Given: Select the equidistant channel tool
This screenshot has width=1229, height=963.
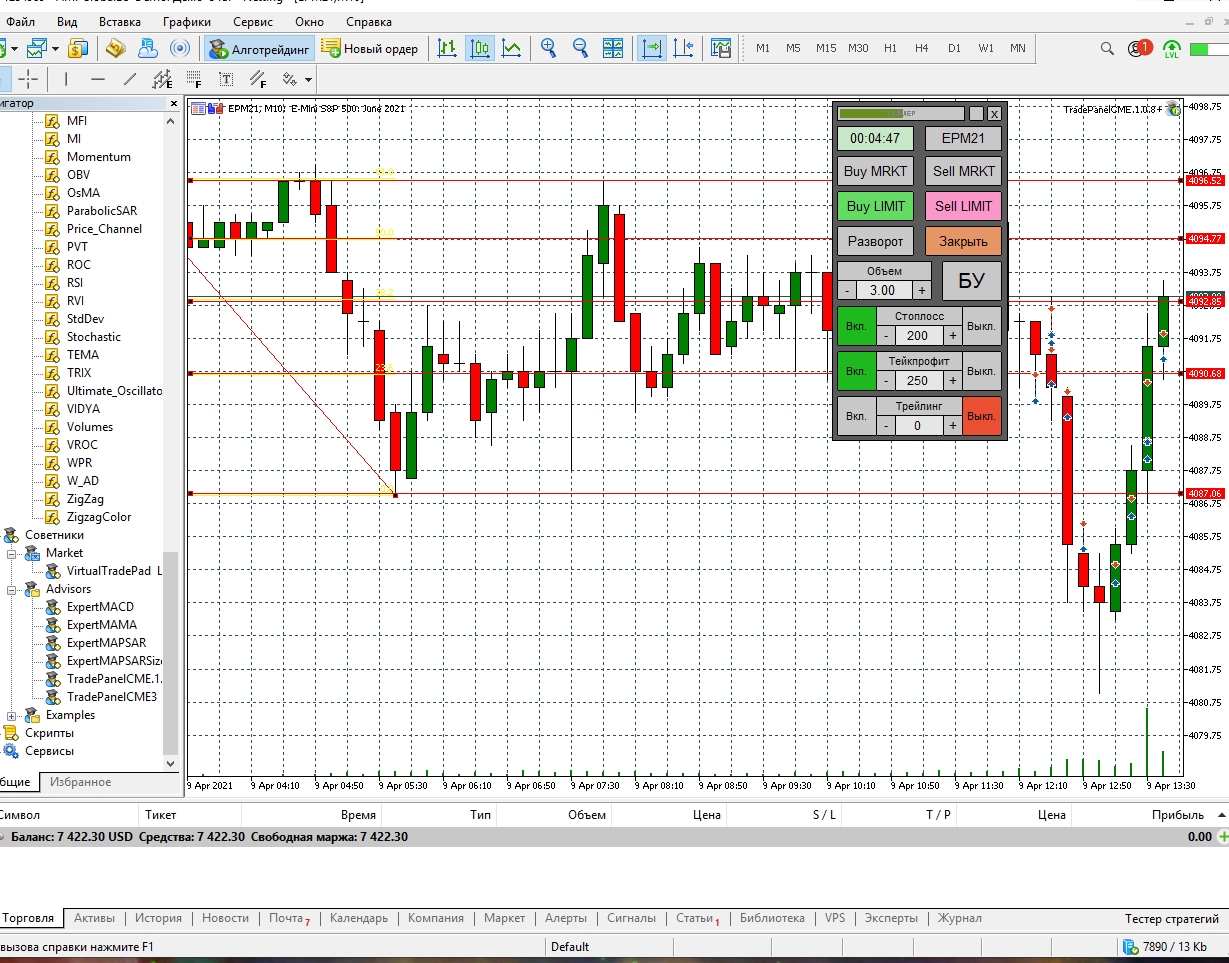Looking at the screenshot, I should (x=162, y=79).
